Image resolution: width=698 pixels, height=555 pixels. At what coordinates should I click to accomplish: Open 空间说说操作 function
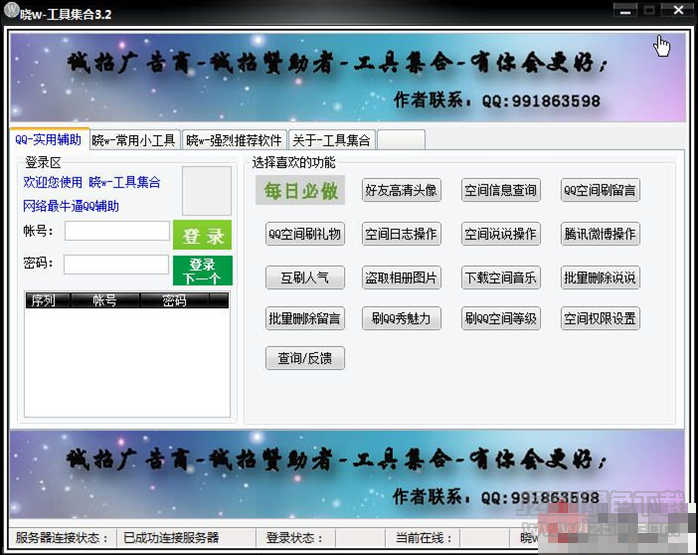500,234
